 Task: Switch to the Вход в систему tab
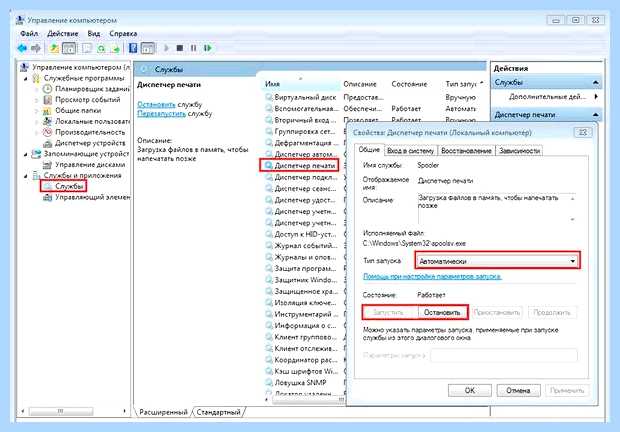pos(410,151)
